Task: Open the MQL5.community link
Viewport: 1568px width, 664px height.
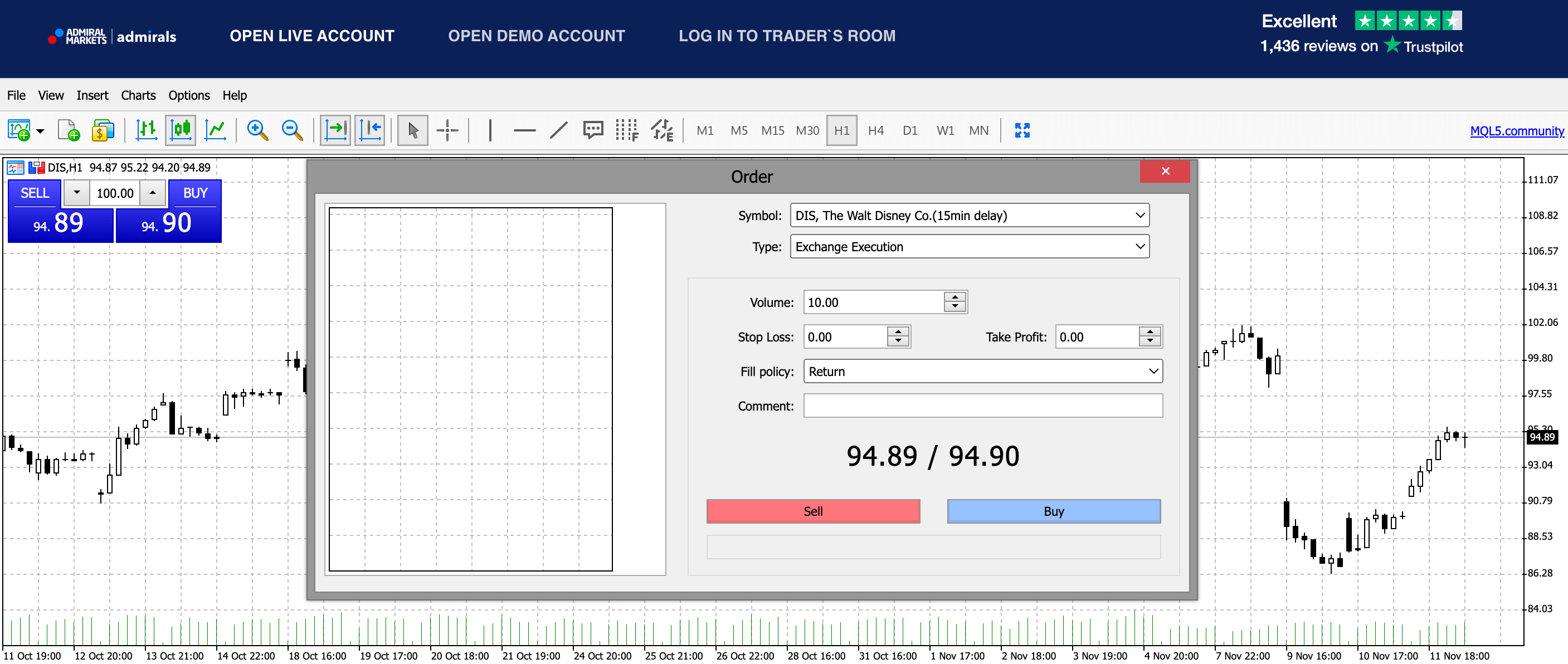Action: tap(1516, 131)
